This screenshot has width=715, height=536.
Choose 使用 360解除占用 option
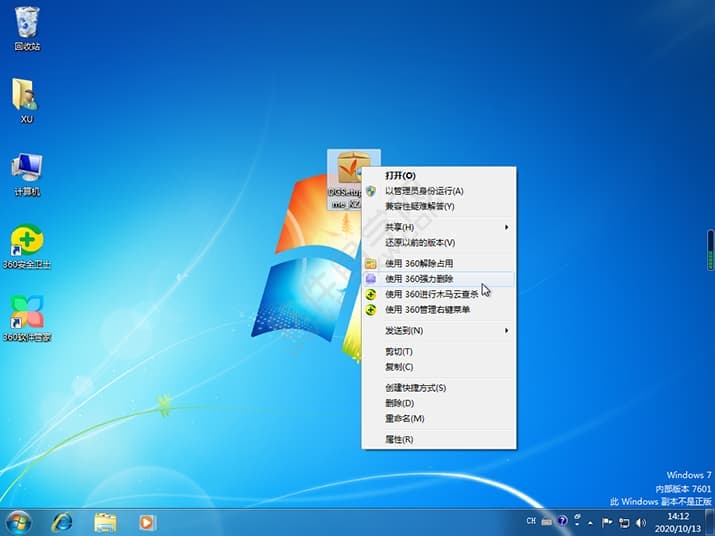[425, 263]
